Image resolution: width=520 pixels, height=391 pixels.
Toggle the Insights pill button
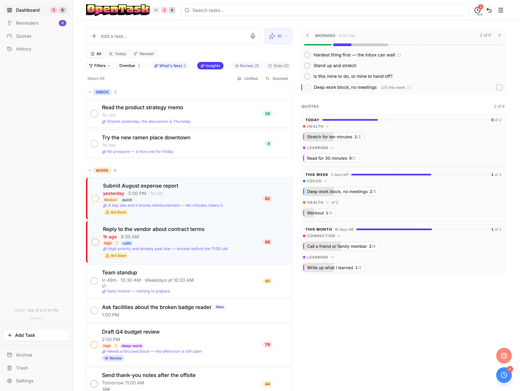[x=210, y=66]
